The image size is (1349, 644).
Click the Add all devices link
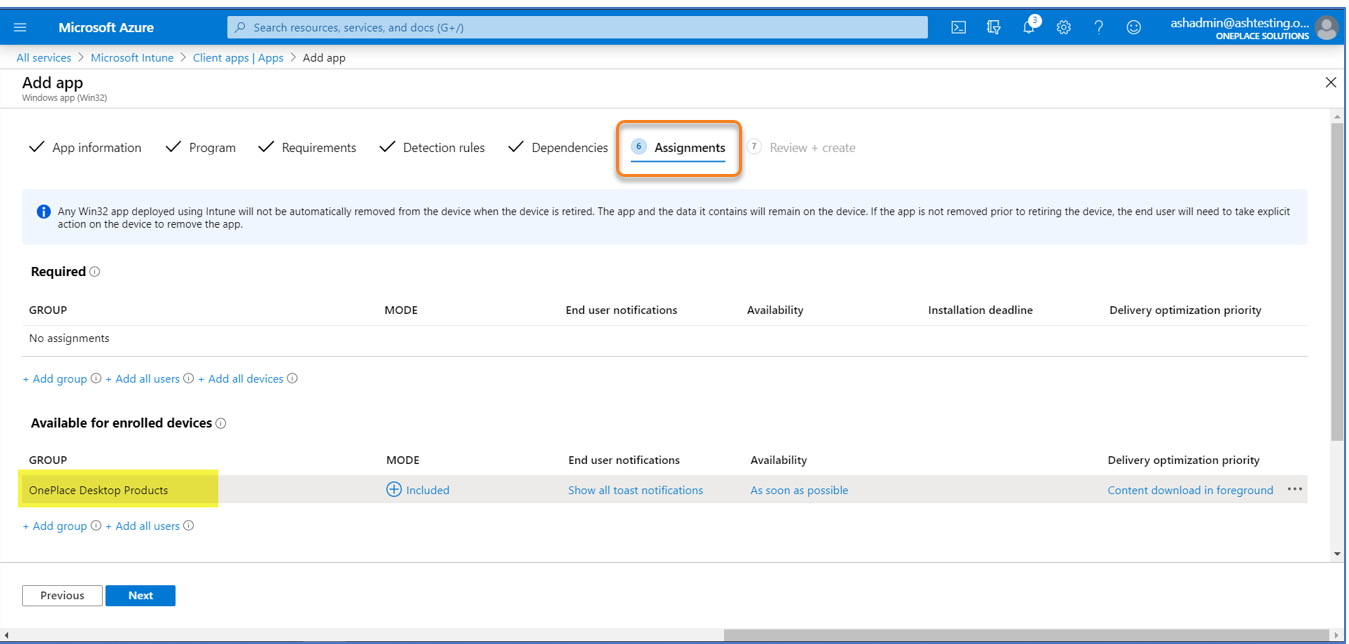click(x=241, y=379)
